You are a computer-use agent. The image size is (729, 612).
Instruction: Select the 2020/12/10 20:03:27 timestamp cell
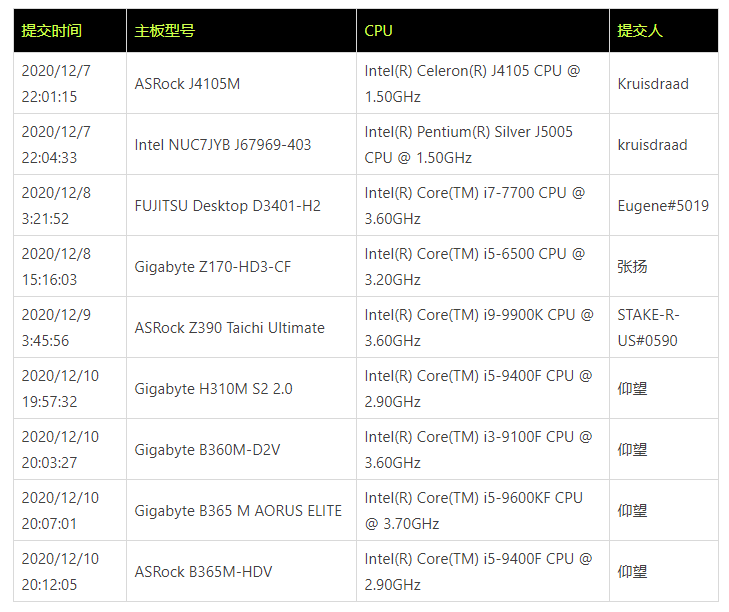70,449
